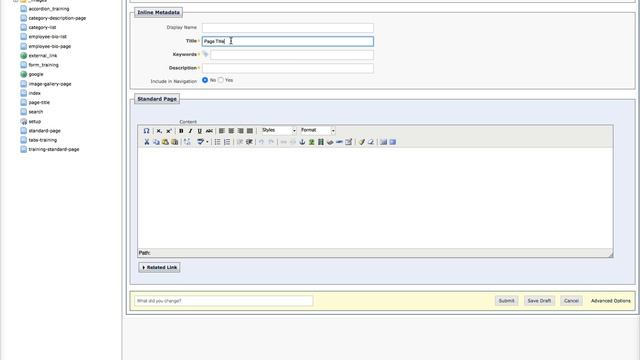Open tabs-training in the tree

click(x=42, y=140)
